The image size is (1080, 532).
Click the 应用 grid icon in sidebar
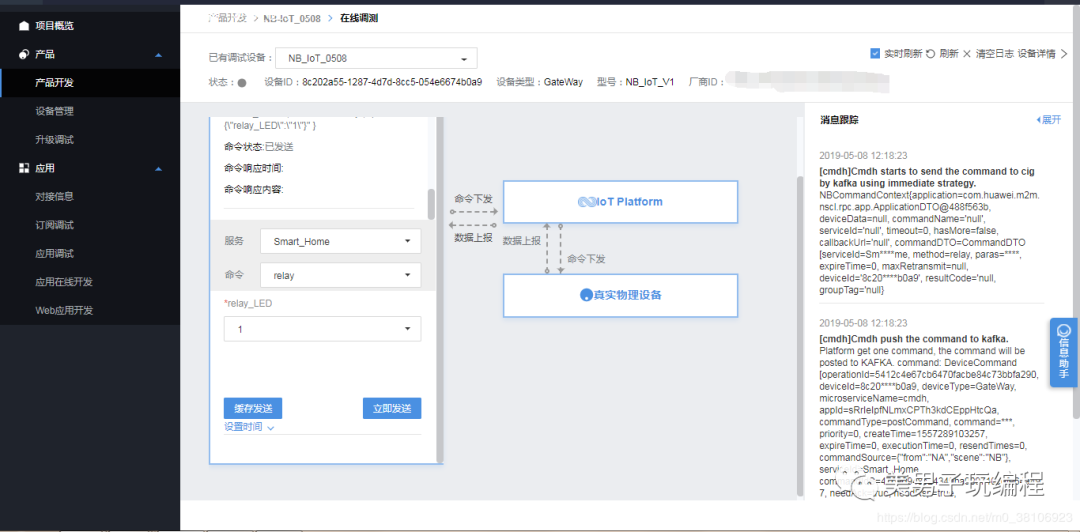[x=24, y=168]
